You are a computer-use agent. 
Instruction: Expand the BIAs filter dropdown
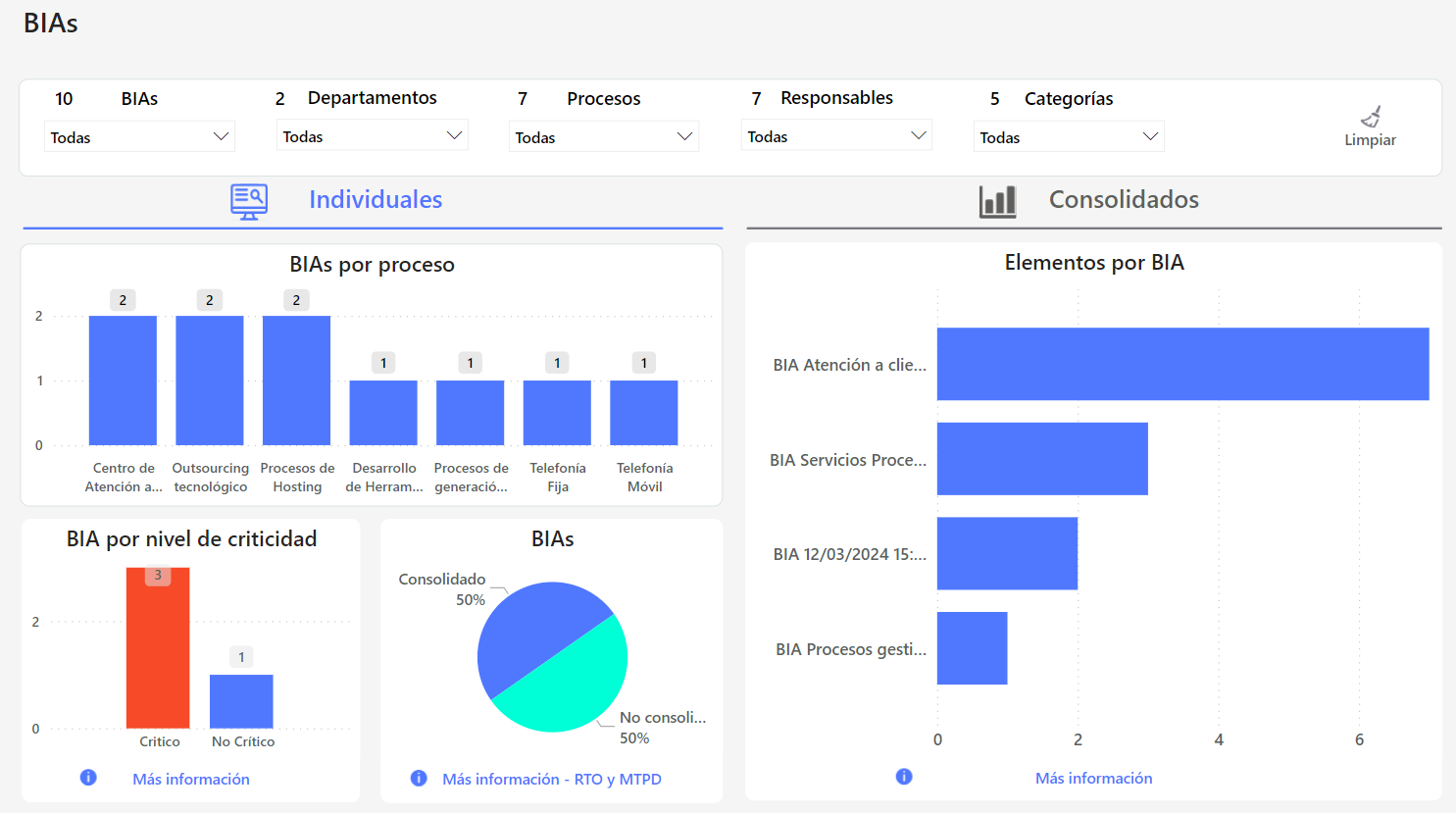pyautogui.click(x=139, y=137)
